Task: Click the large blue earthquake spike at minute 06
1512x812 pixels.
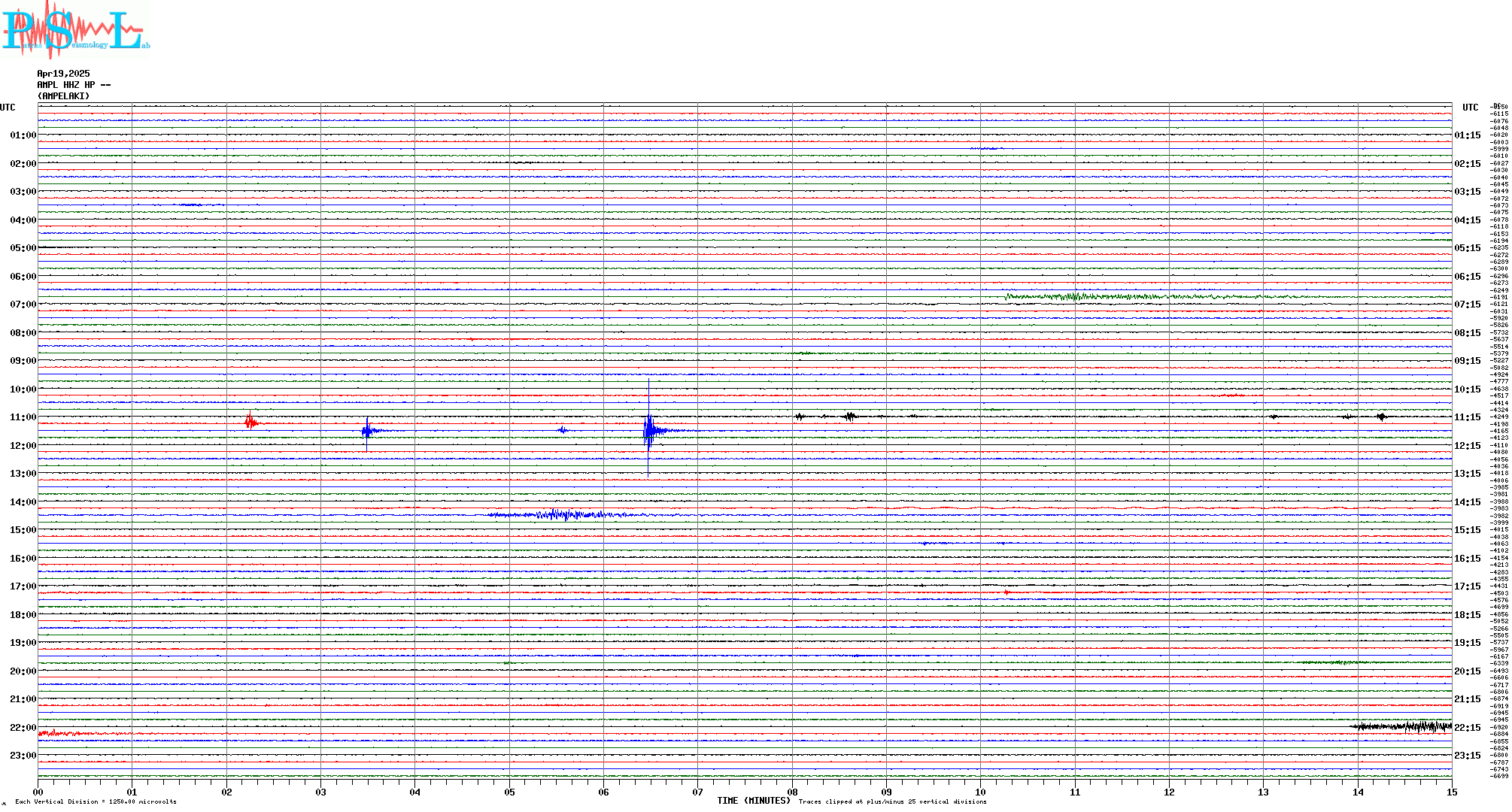Action: coord(649,430)
